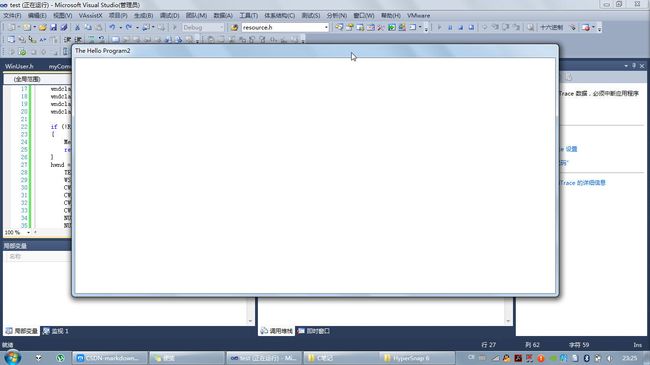Switch to the Locals tab at bottom

22,331
